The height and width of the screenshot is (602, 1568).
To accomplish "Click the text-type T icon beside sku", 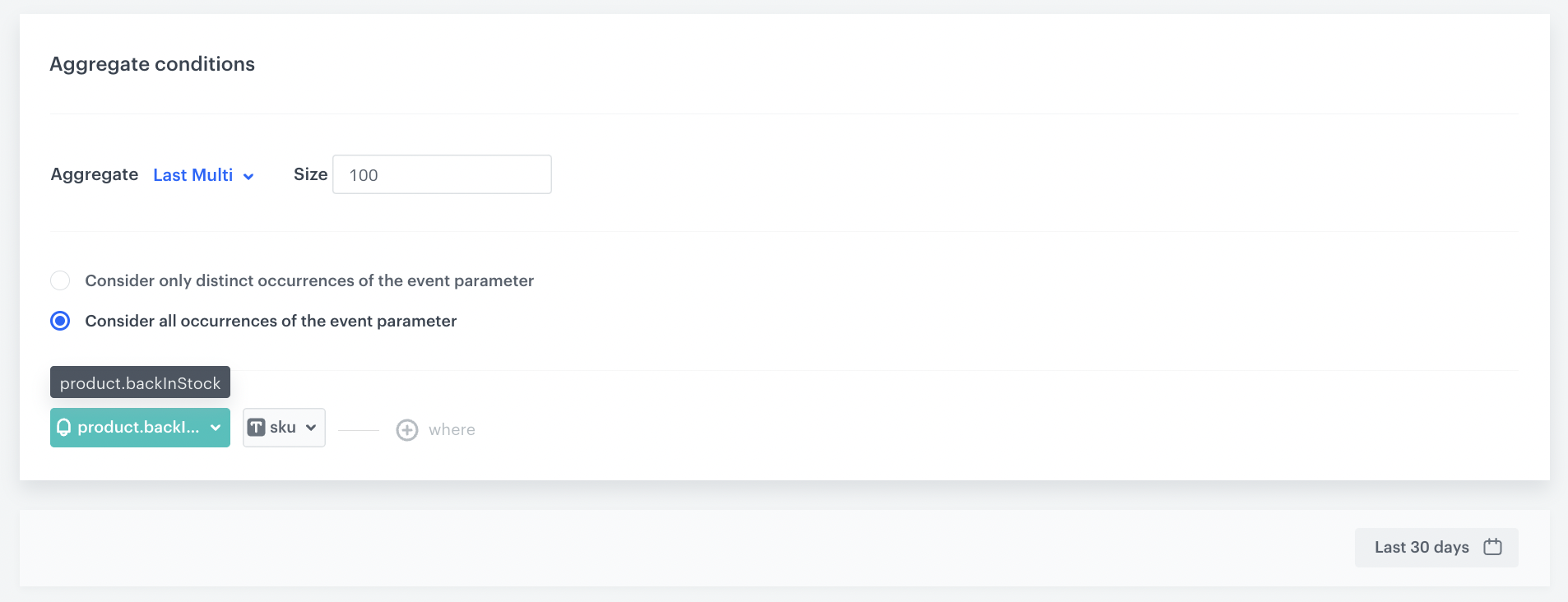I will coord(257,428).
